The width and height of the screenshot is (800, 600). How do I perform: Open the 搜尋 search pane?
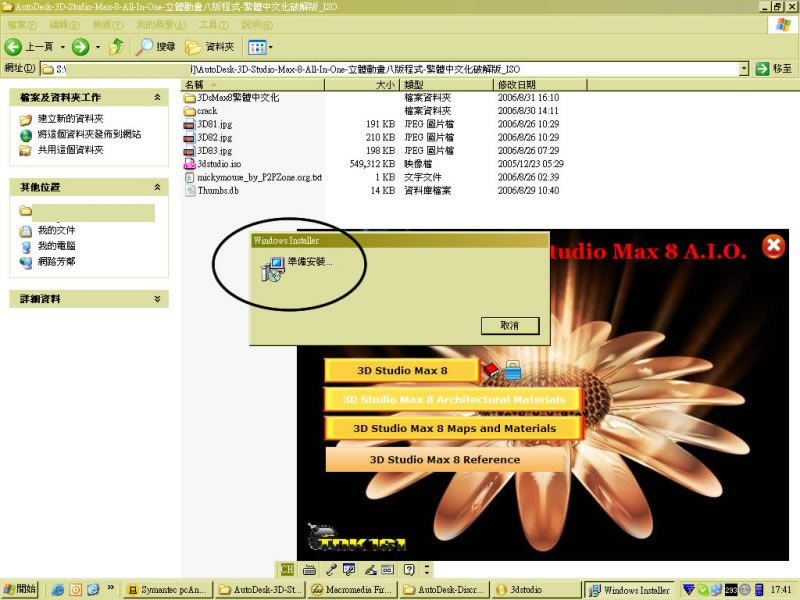click(156, 47)
